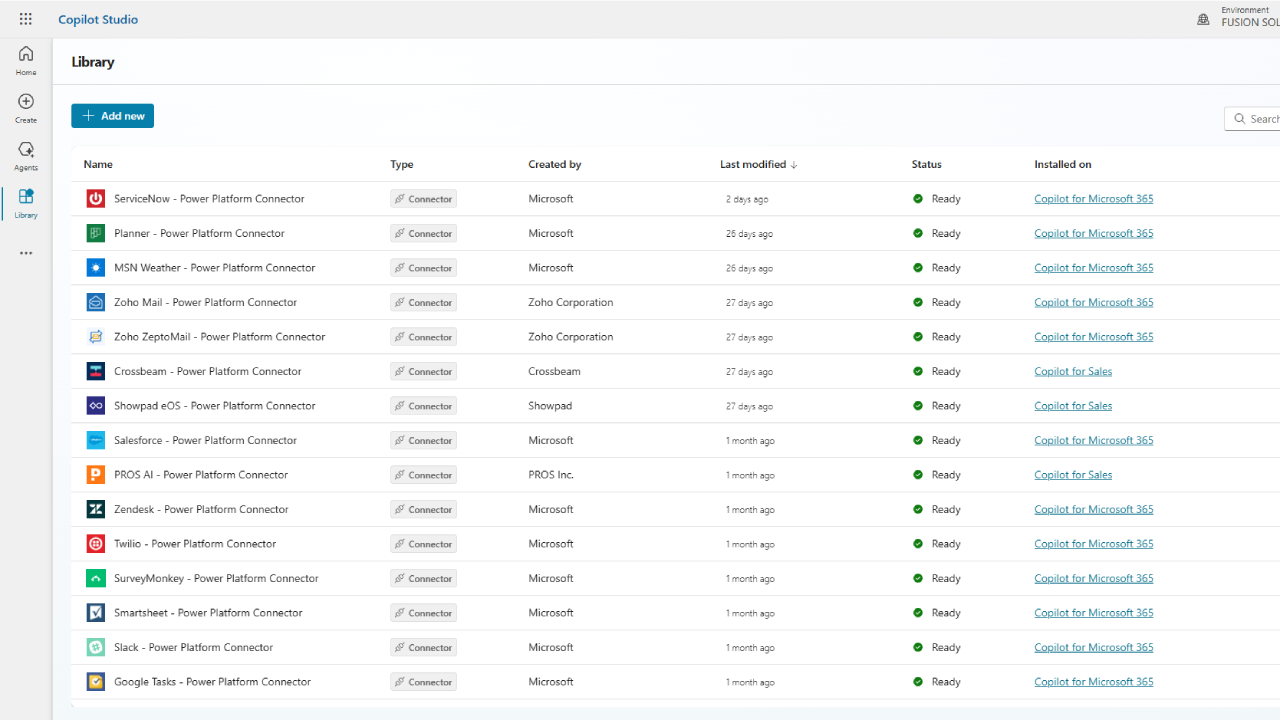Screen dimensions: 1280x720
Task: Click the ServiceNow connector icon
Action: (x=95, y=199)
